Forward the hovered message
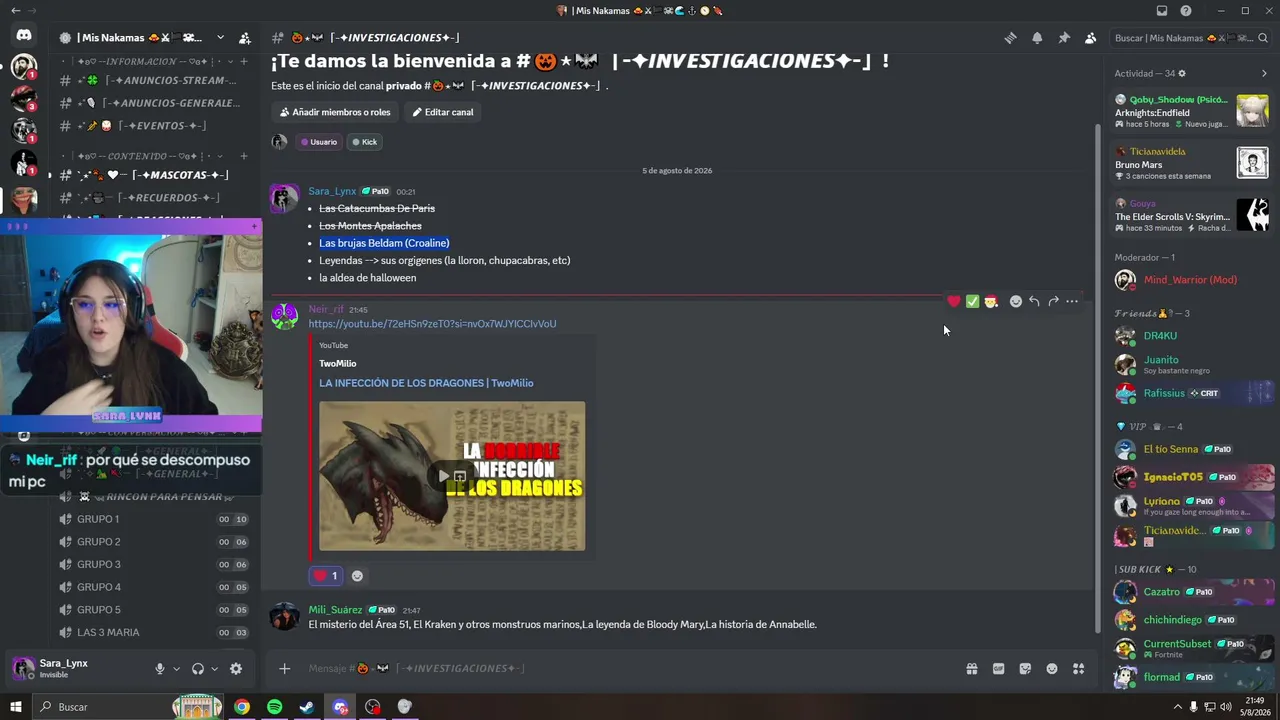 1053,301
